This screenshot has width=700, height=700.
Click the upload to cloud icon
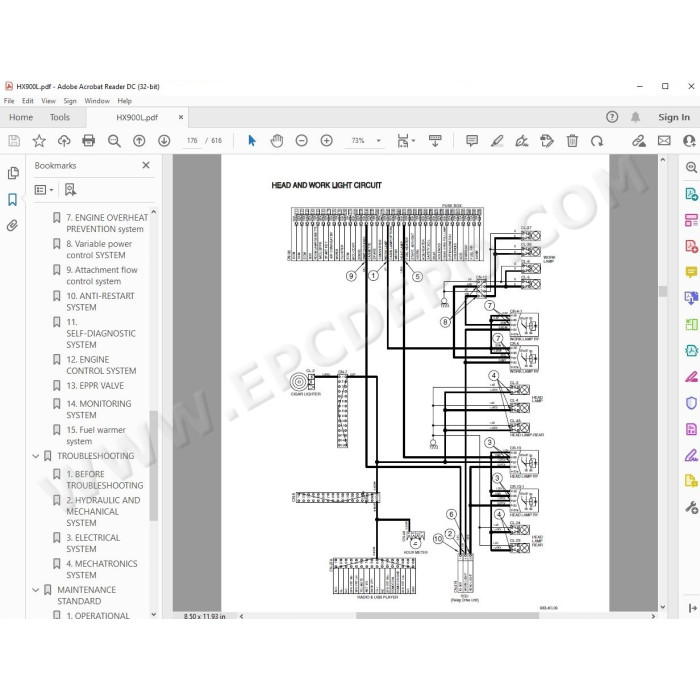64,141
